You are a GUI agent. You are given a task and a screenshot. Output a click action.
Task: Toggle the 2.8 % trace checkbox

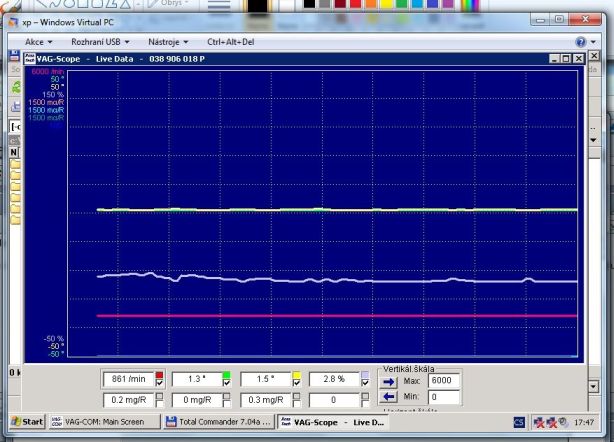365,383
